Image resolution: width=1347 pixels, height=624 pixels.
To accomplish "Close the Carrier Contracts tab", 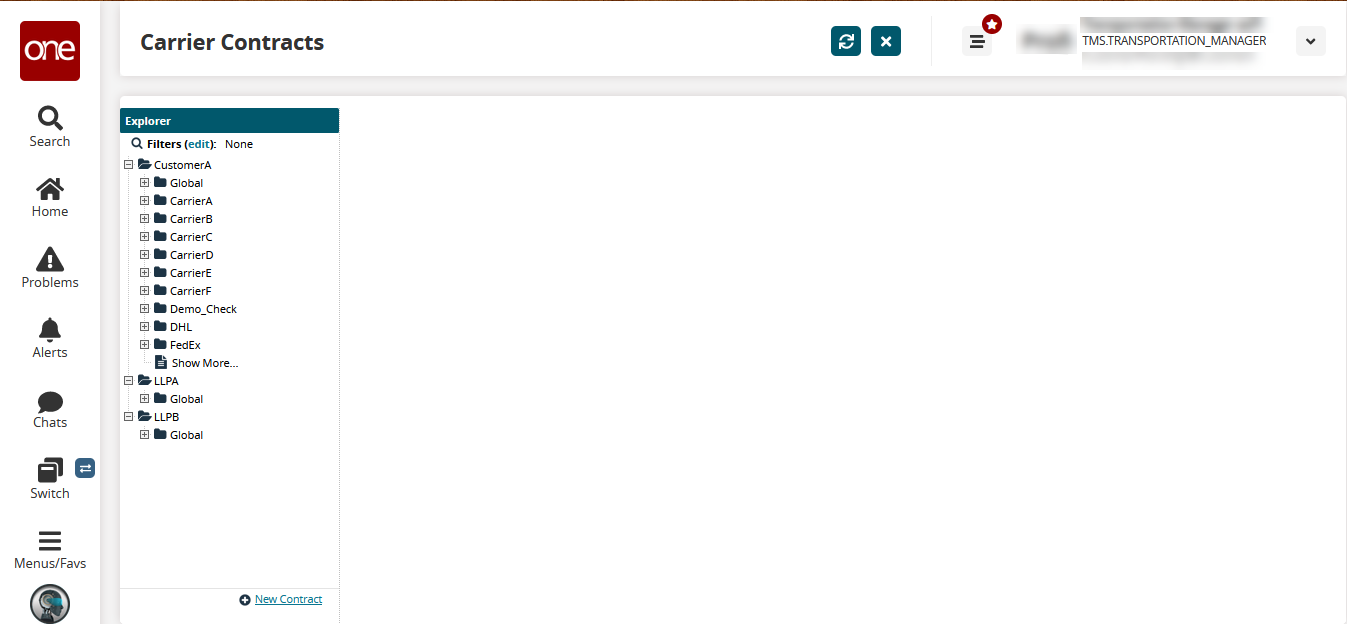I will pyautogui.click(x=886, y=41).
